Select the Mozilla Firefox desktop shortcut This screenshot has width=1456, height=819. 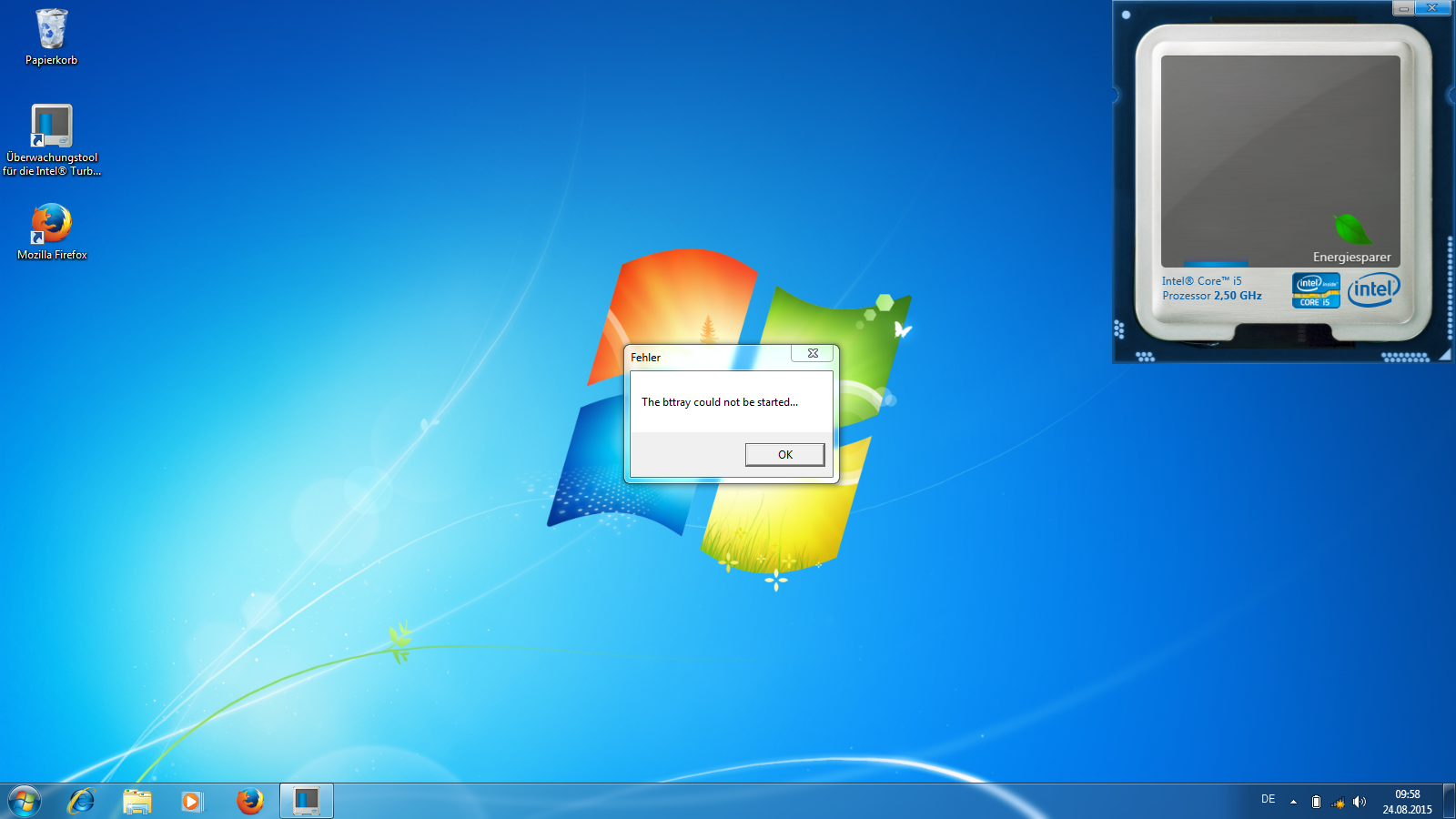[x=52, y=232]
